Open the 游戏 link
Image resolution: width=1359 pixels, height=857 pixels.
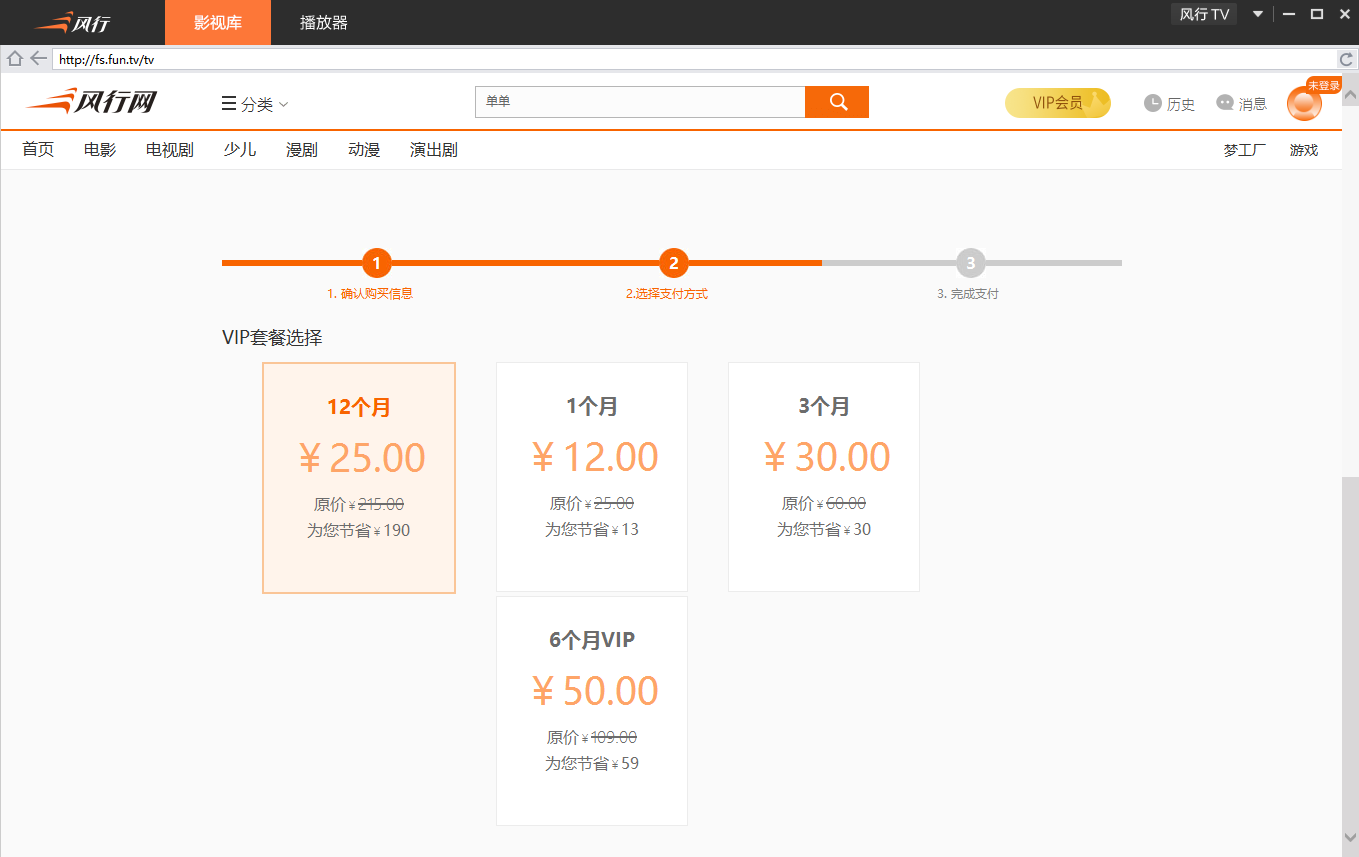(1304, 151)
